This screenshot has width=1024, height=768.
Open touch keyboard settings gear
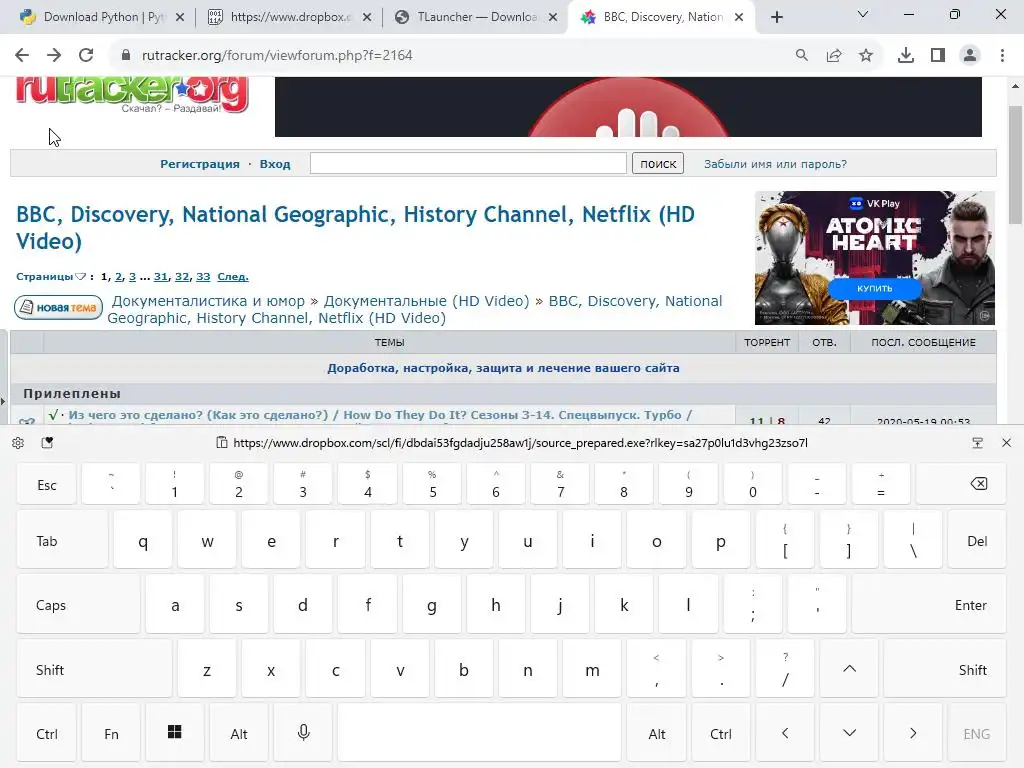18,443
